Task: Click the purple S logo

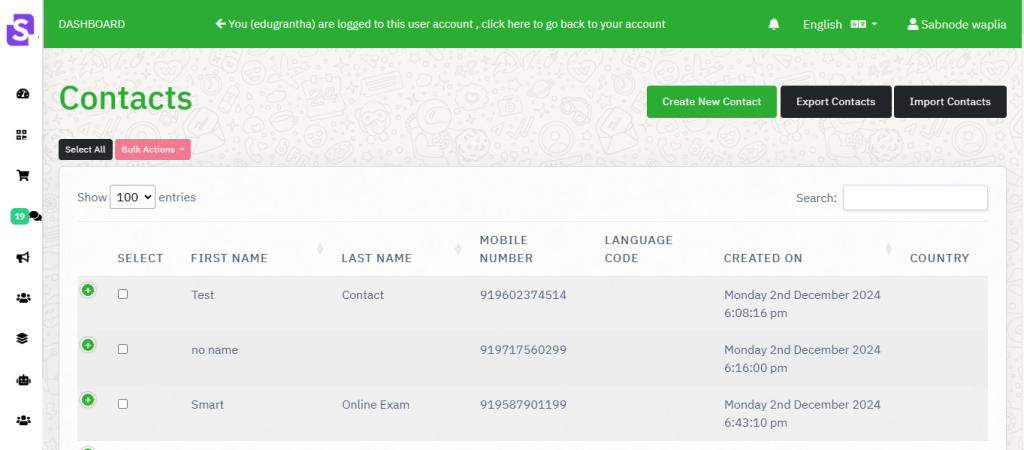Action: [20, 30]
